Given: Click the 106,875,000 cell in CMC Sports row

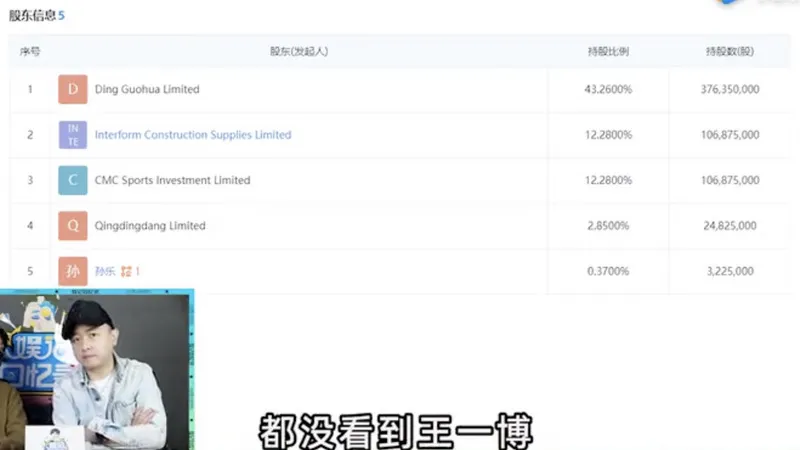Looking at the screenshot, I should click(x=730, y=180).
